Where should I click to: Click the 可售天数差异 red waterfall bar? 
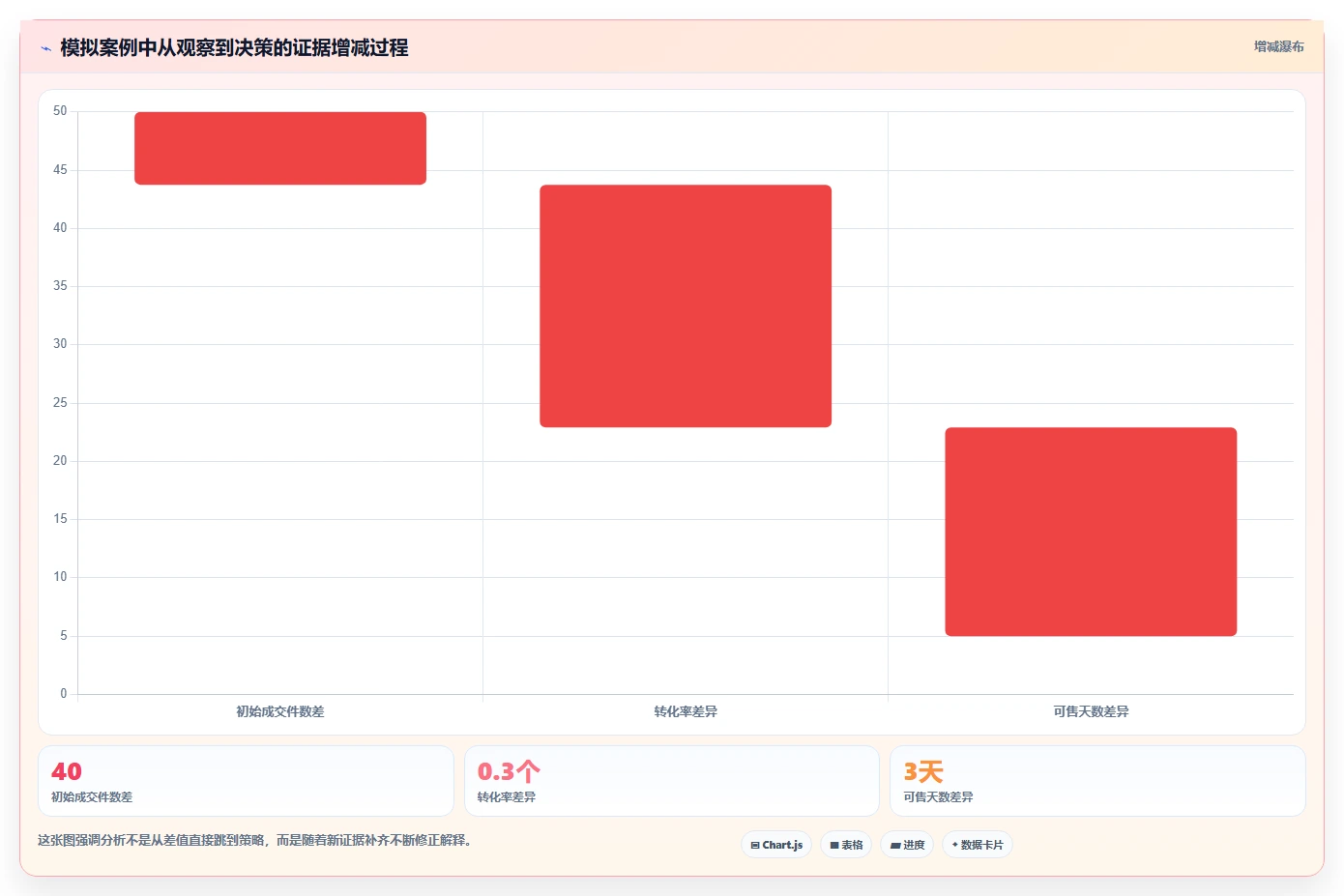[1091, 532]
